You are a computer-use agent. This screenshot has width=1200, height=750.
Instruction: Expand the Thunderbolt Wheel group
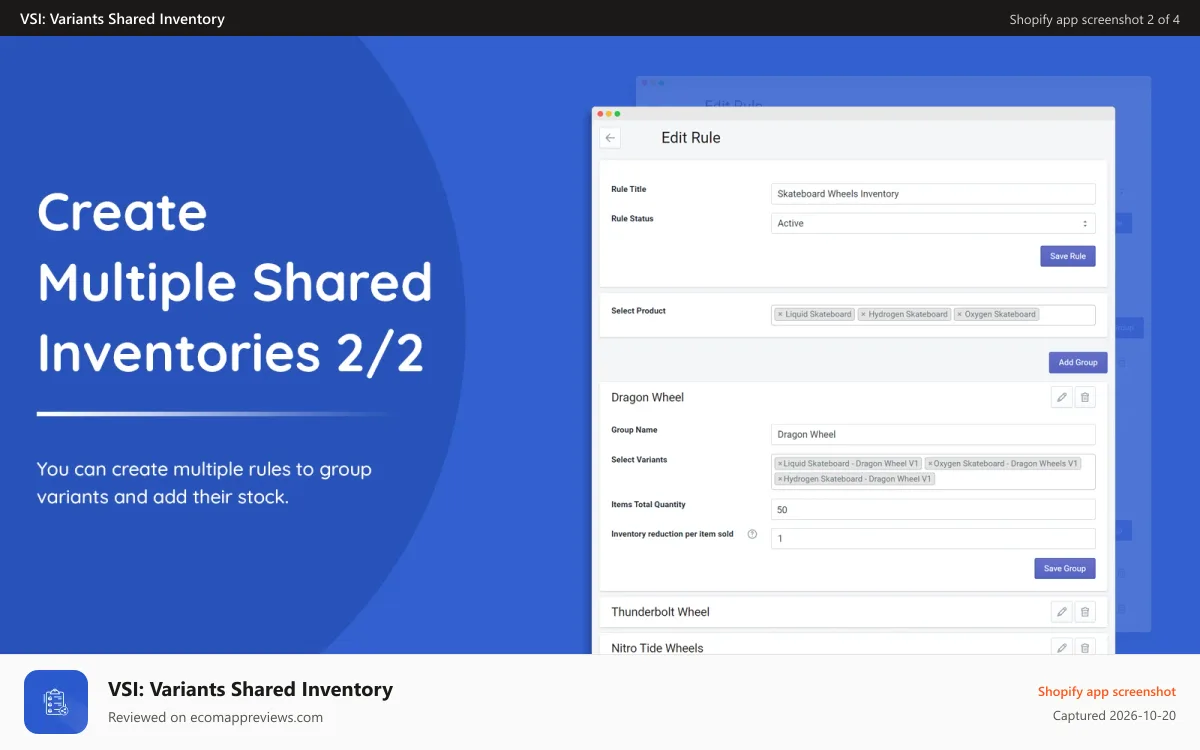coord(853,611)
